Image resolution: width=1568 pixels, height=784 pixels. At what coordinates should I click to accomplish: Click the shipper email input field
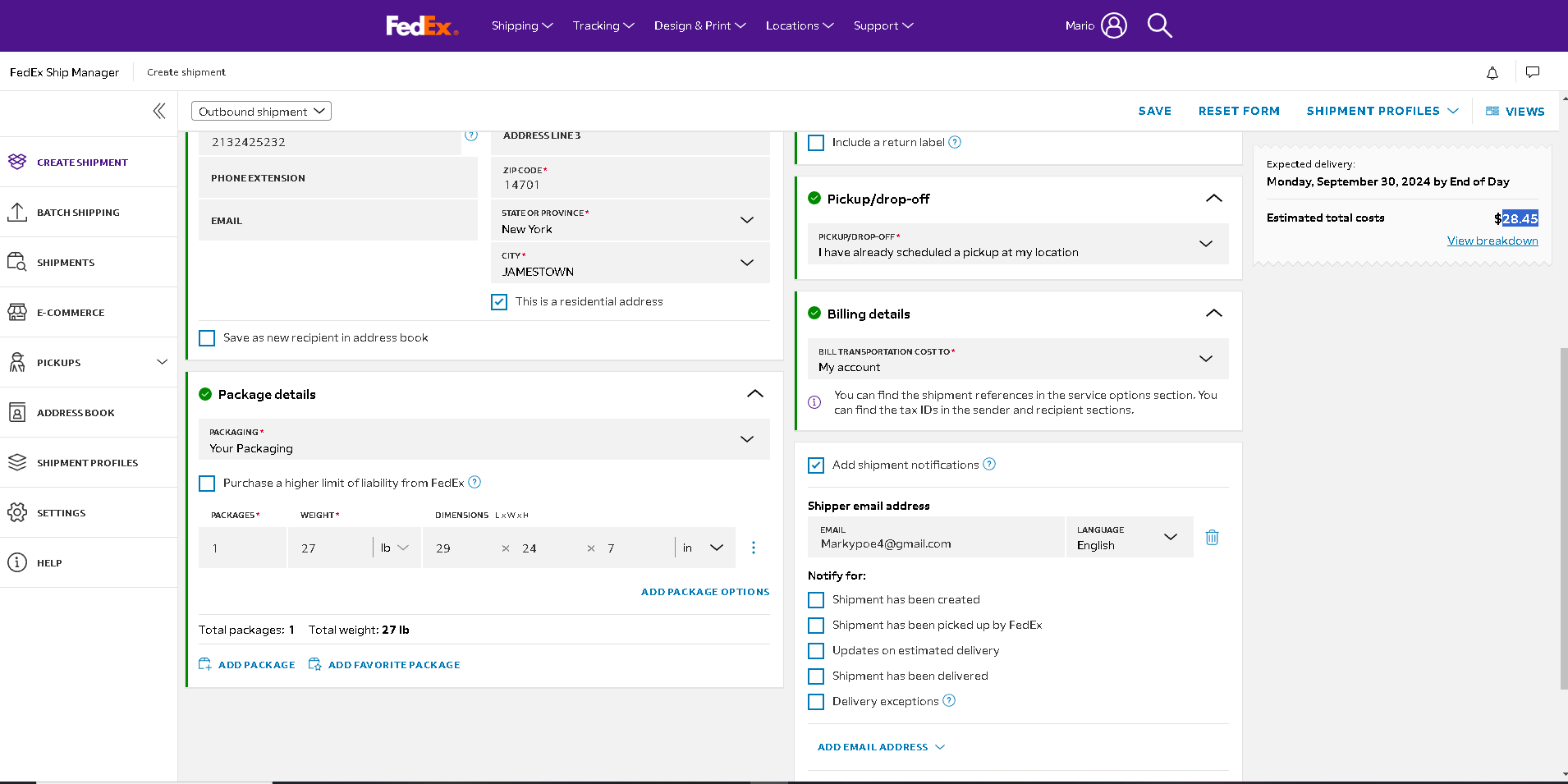click(x=936, y=537)
